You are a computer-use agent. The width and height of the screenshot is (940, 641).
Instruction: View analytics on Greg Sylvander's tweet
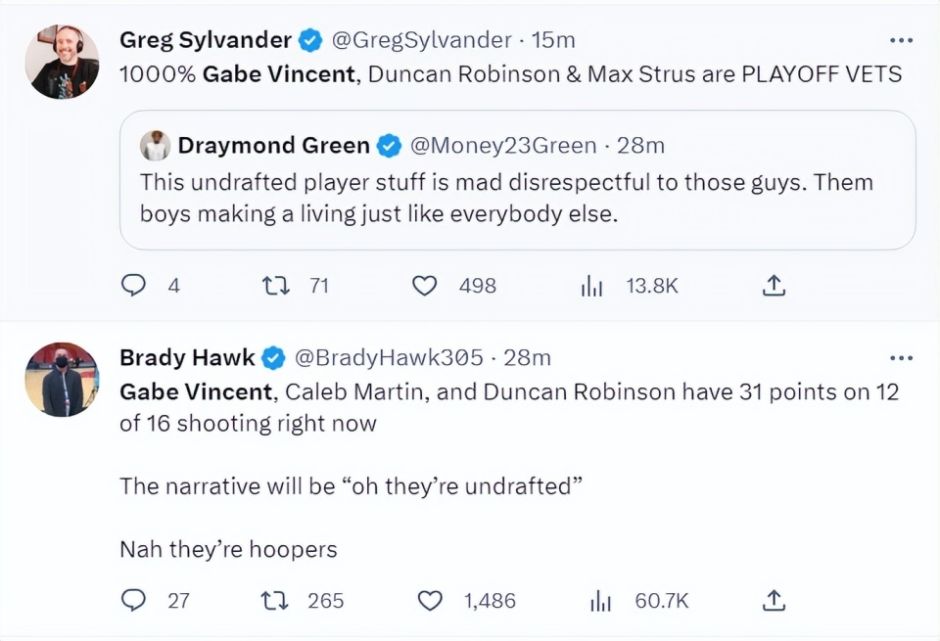[x=590, y=286]
